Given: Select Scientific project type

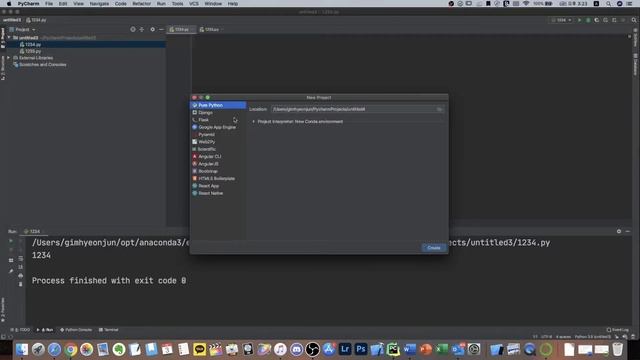Looking at the screenshot, I should 218,149.
